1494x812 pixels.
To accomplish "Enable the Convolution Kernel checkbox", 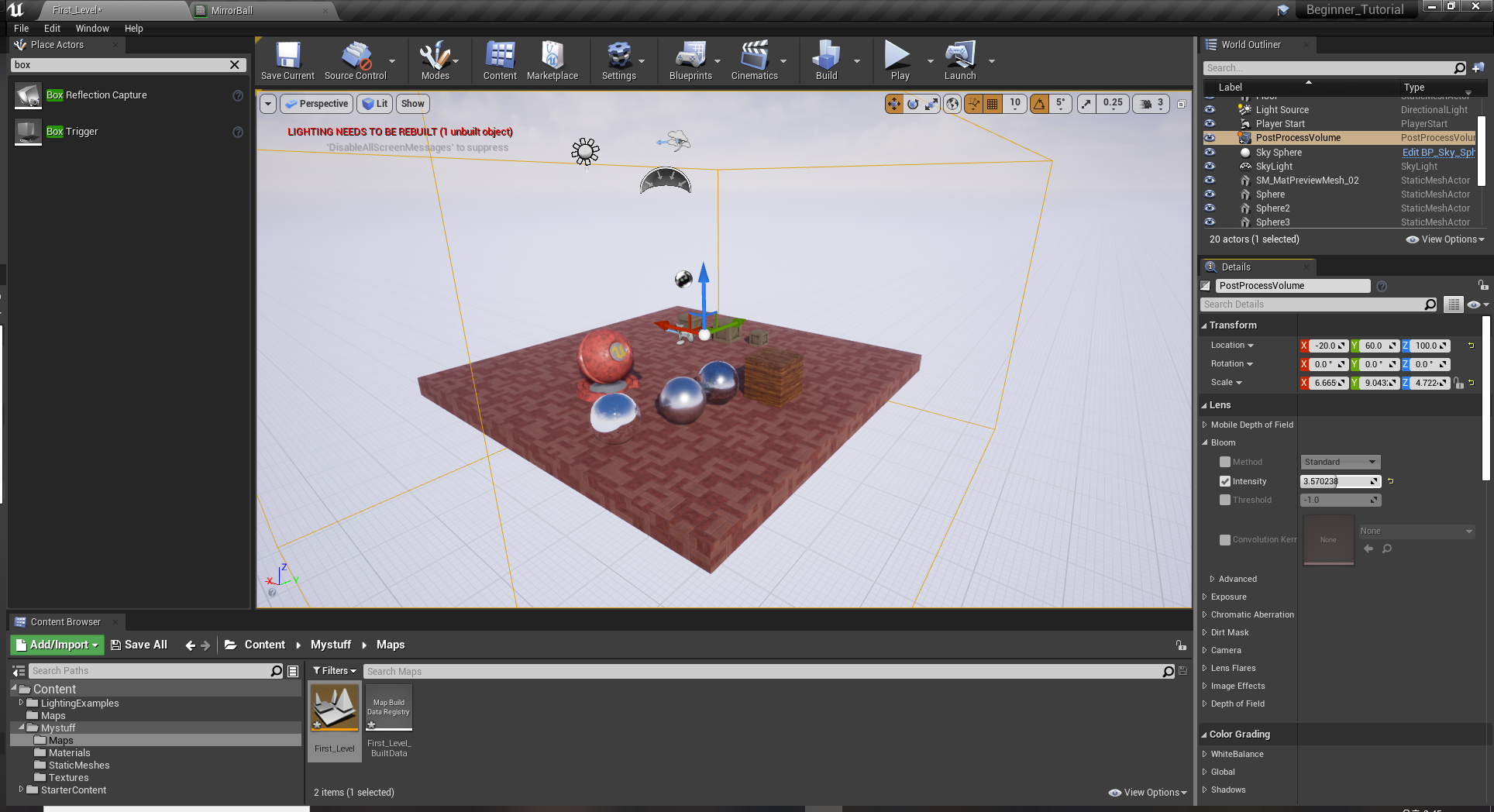I will pos(1225,540).
